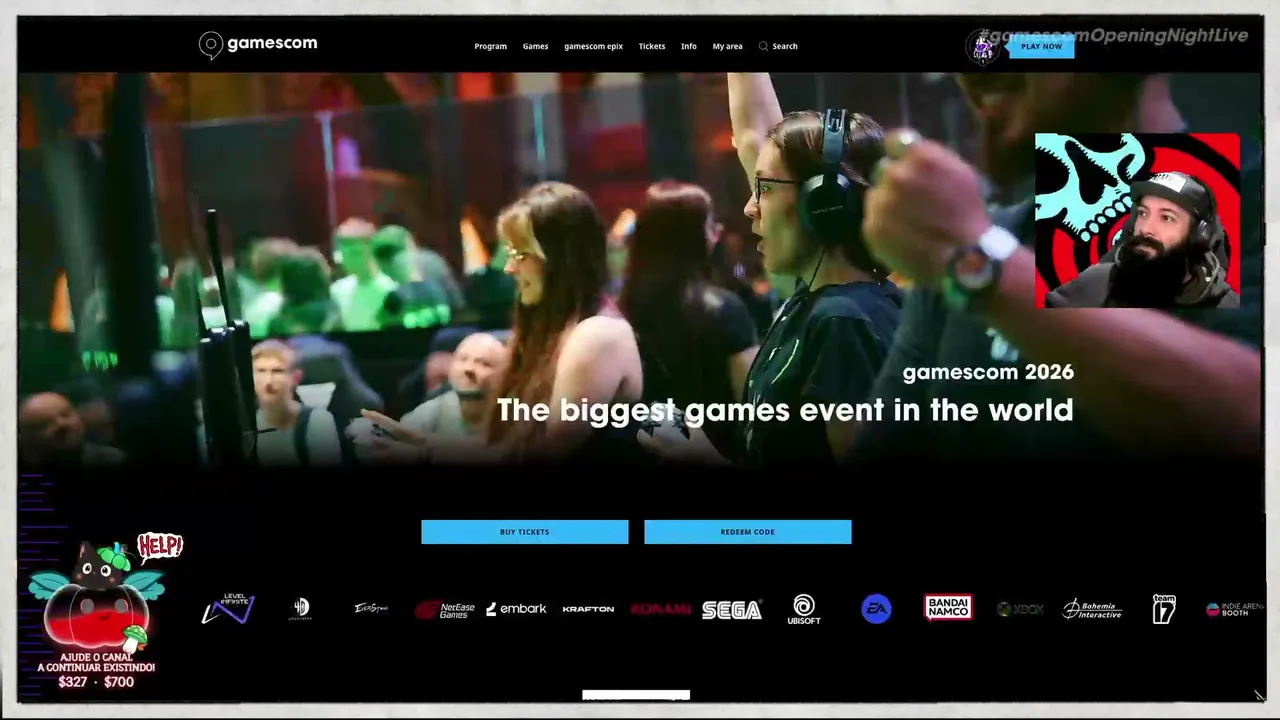Click the gamescom logo in the header
Image resolution: width=1280 pixels, height=720 pixels.
[x=258, y=45]
